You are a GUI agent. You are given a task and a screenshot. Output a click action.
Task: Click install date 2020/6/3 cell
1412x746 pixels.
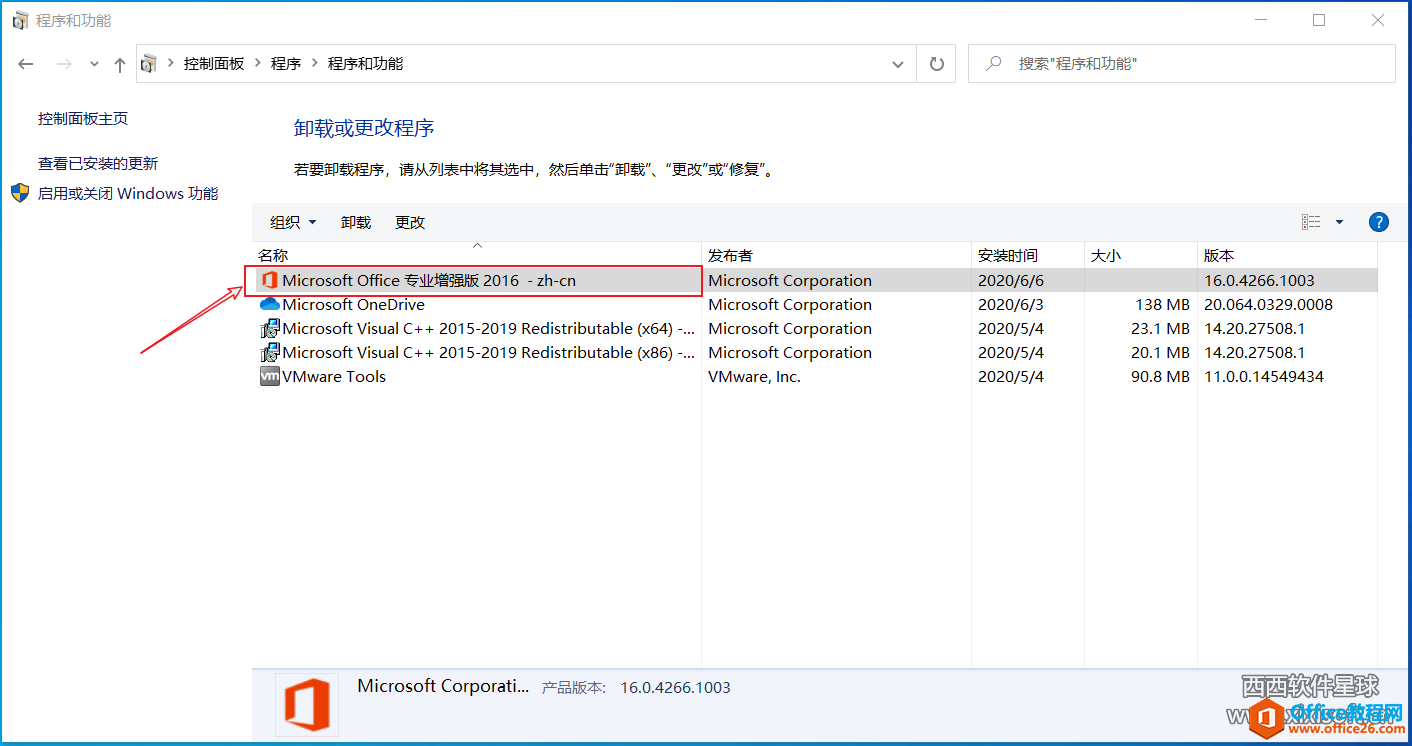[x=1011, y=304]
